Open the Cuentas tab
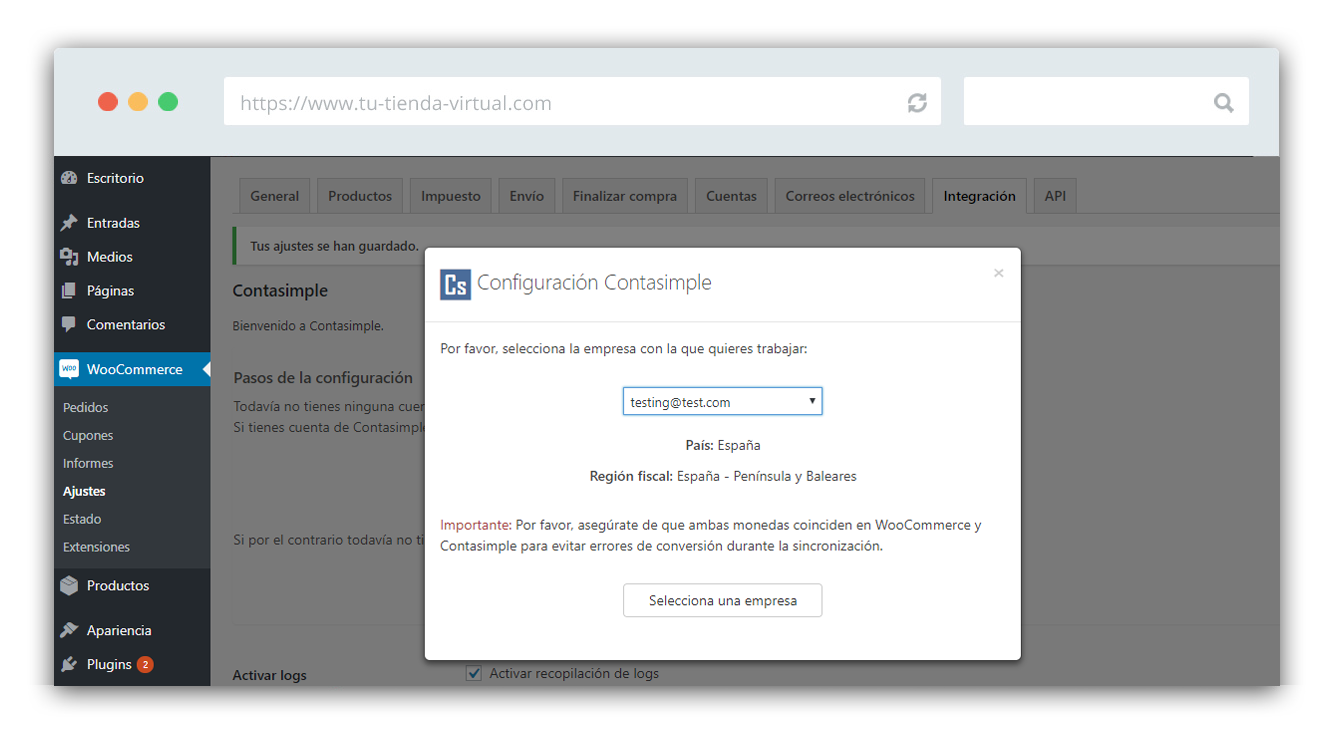Screen dimensions: 1326x748 (x=731, y=196)
